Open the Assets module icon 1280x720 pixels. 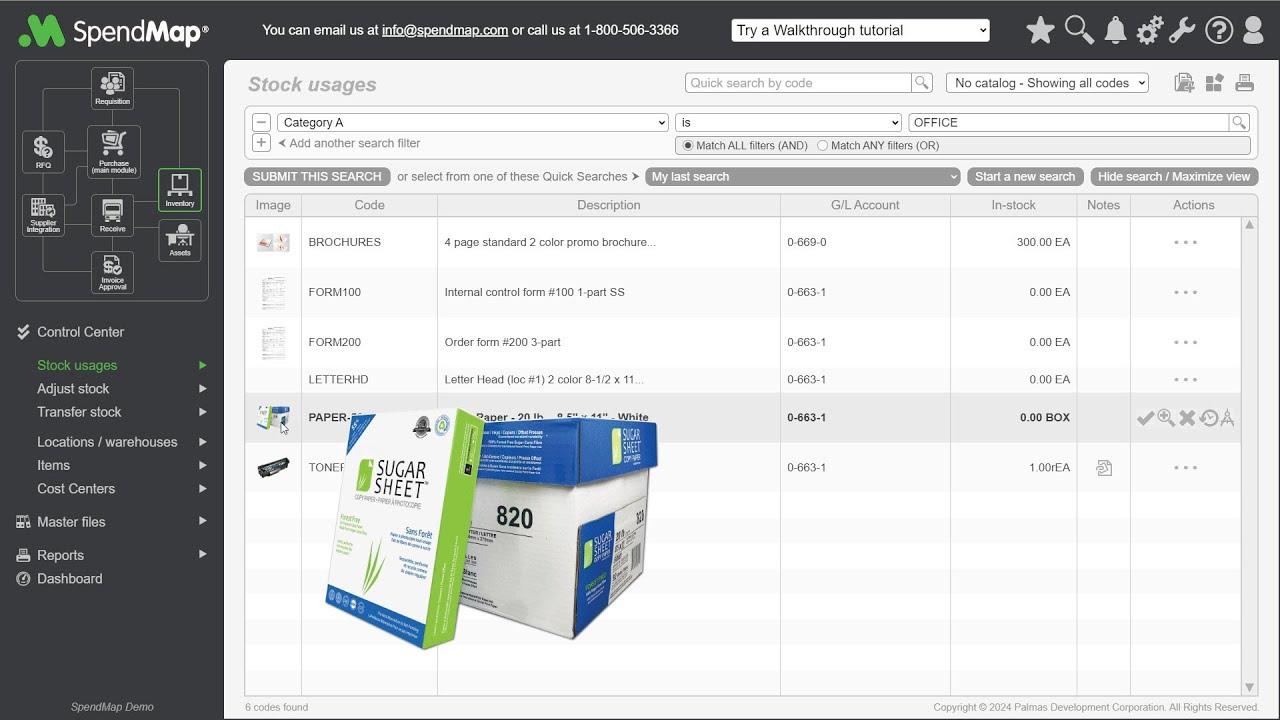pos(180,240)
